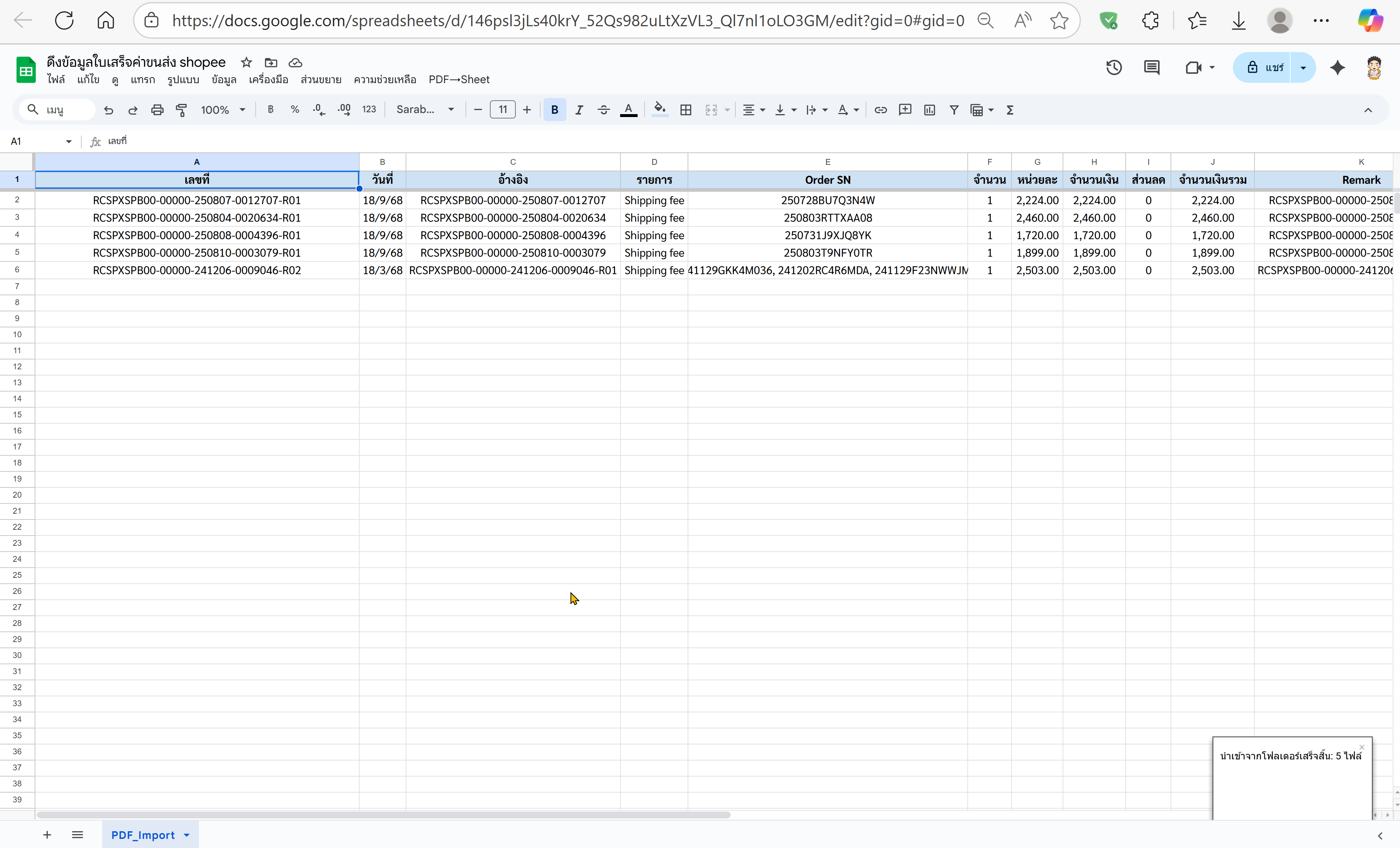Select the paint format tool

(x=181, y=110)
